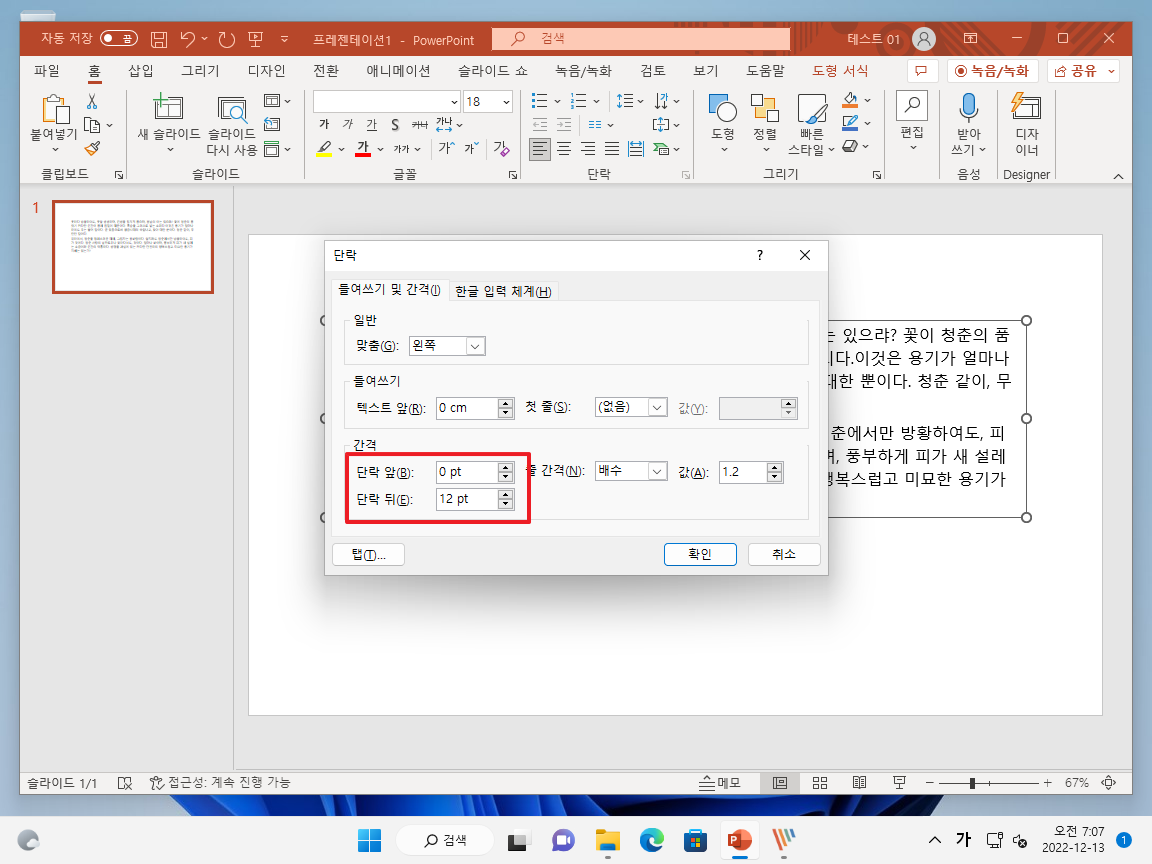Click the New Slide icon
1152x864 pixels.
tap(168, 107)
